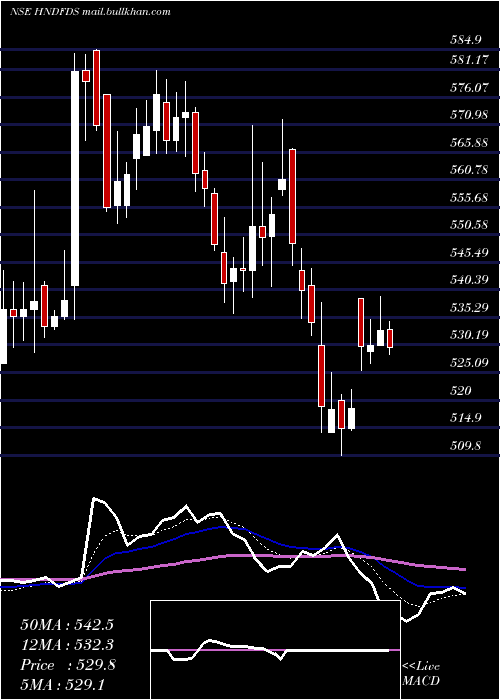
Task: Click inside the MACD inset chart box
Action: (x=275, y=650)
